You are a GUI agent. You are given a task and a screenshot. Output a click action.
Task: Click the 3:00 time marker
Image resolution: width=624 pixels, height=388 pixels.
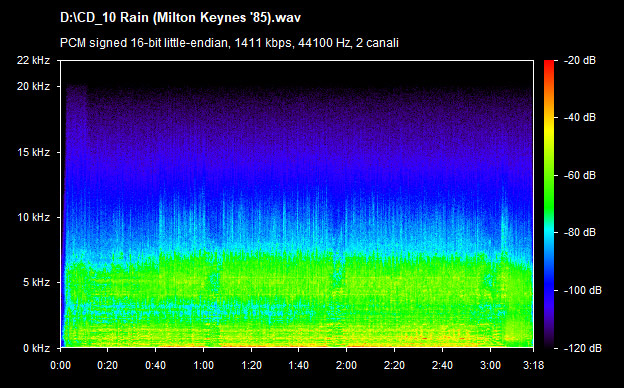coord(490,365)
